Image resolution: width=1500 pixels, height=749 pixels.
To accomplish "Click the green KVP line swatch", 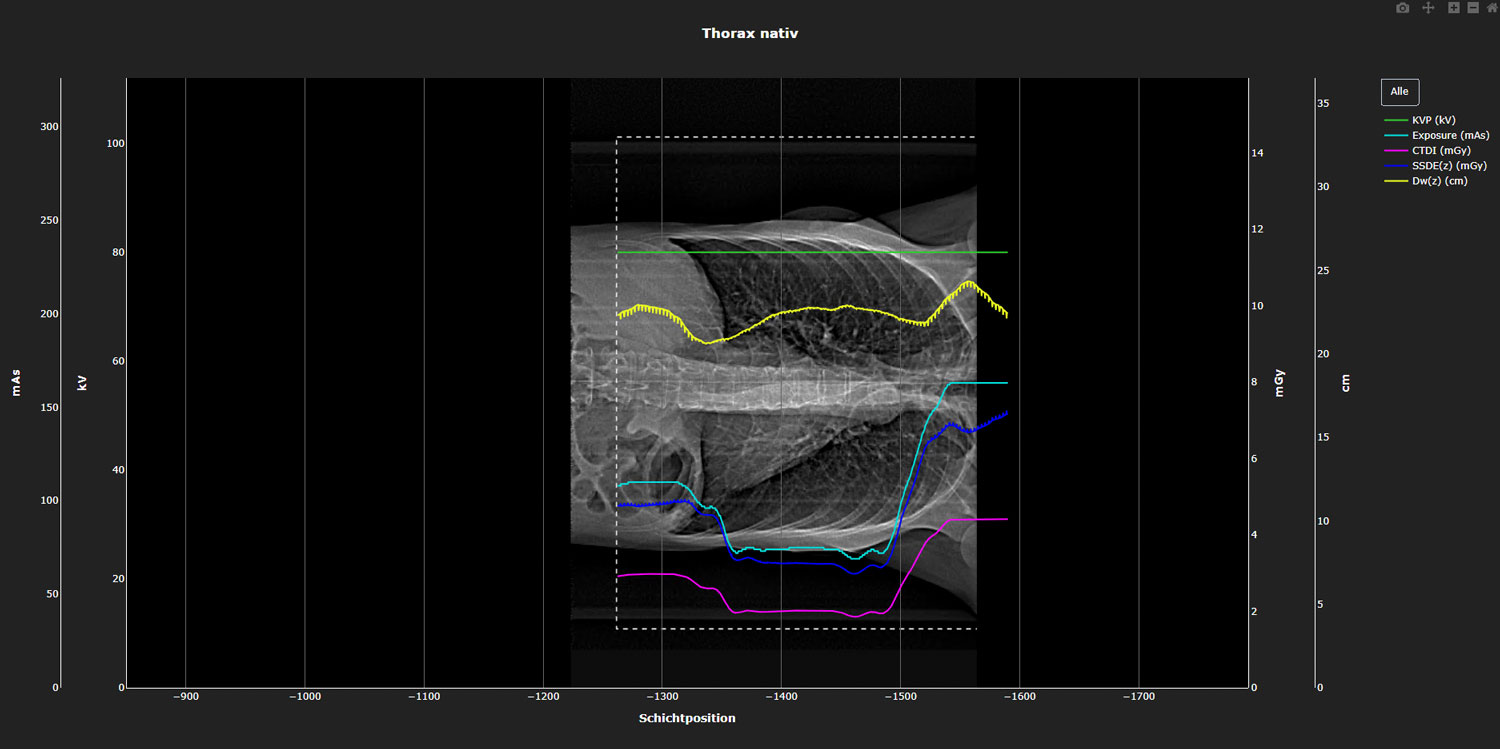I will pyautogui.click(x=1396, y=120).
